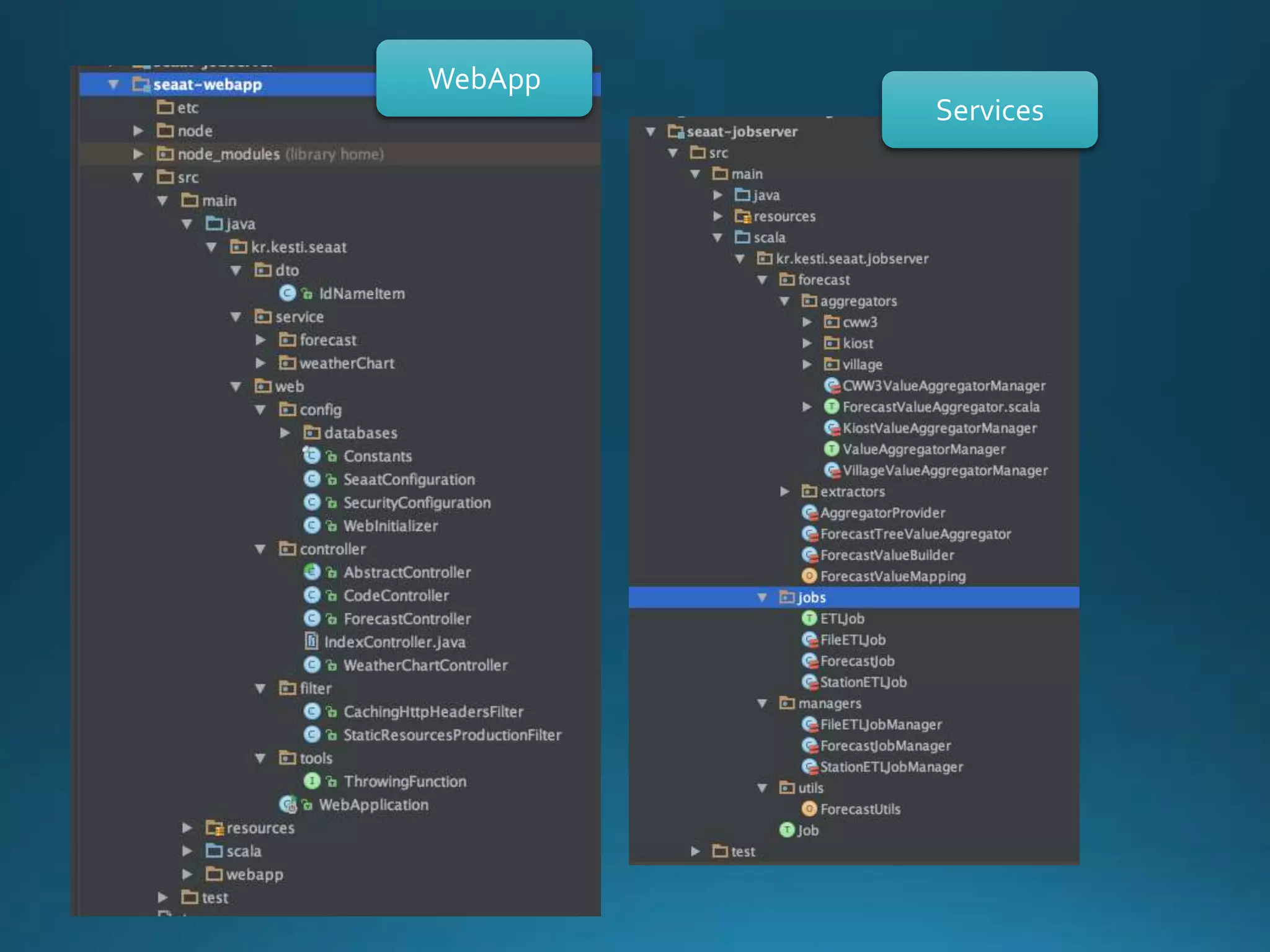The width and height of the screenshot is (1270, 952).
Task: Select StationETLJobManager class
Action: [x=891, y=767]
